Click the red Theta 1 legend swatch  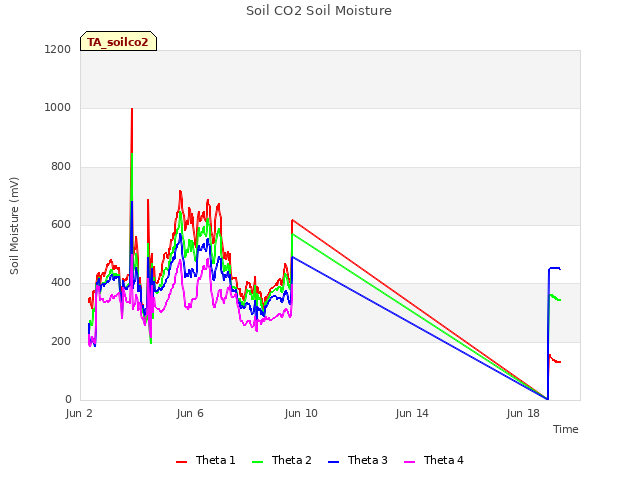click(181, 462)
